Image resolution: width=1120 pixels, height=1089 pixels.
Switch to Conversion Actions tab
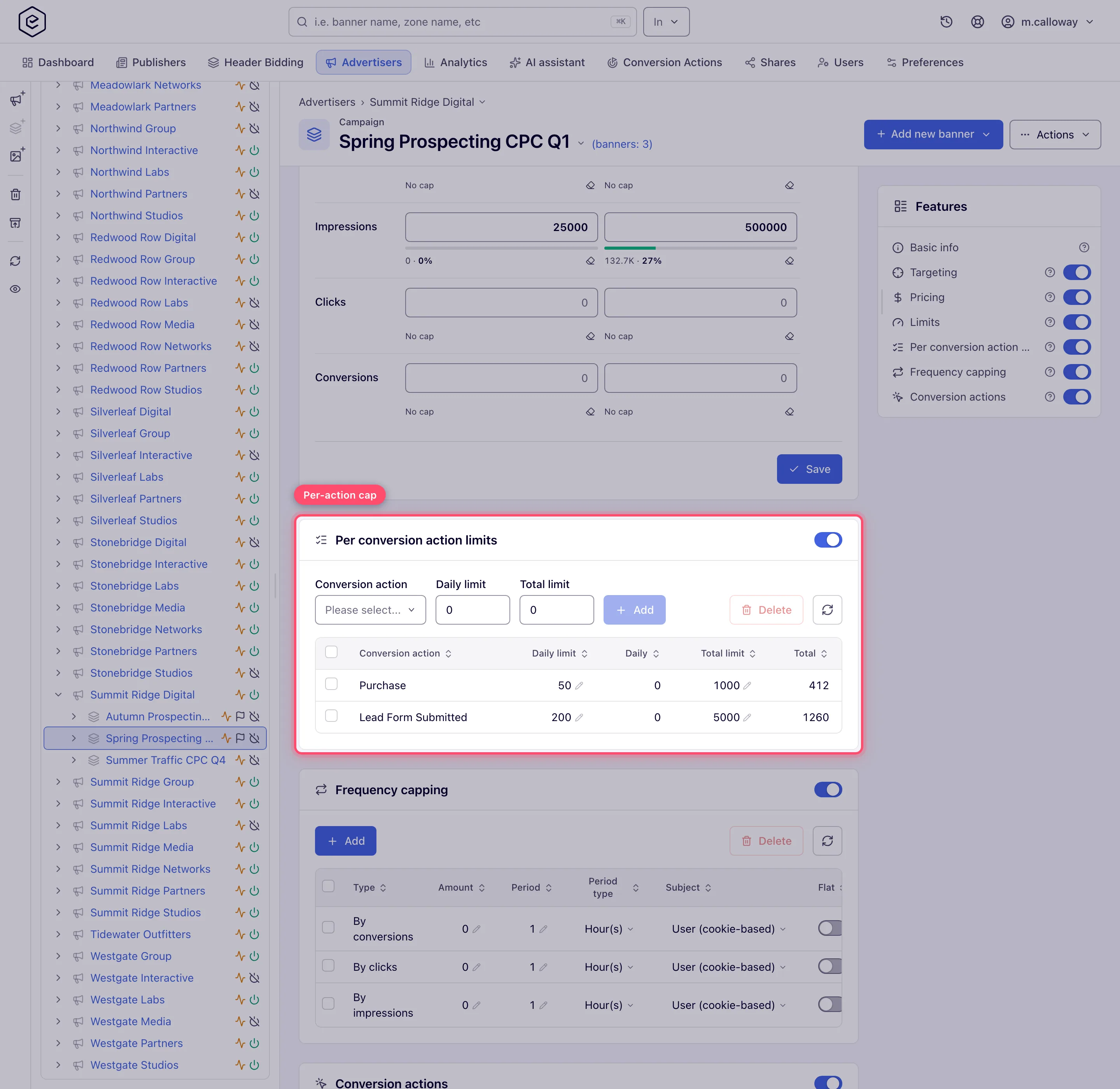tap(664, 62)
